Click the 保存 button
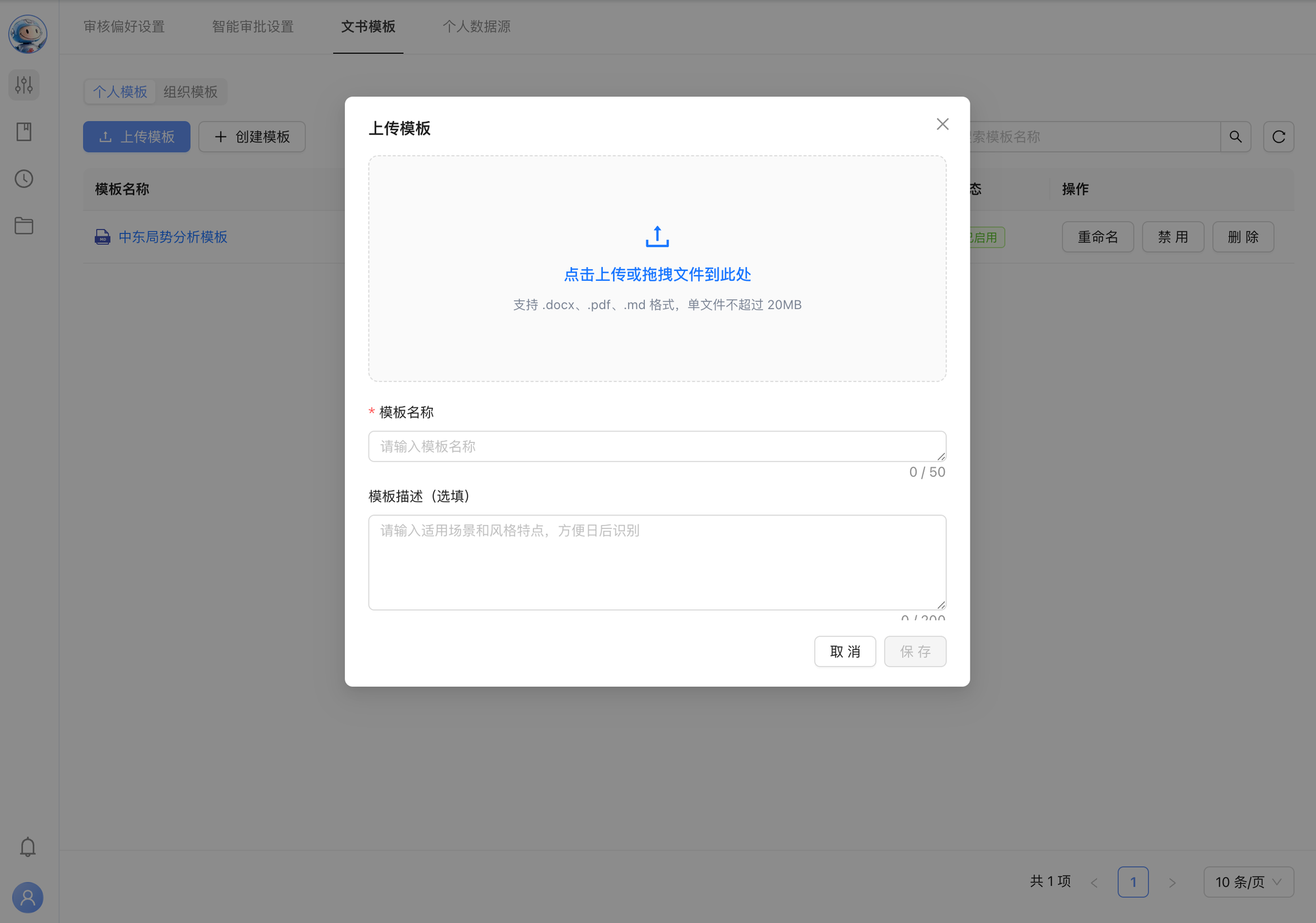 (915, 651)
